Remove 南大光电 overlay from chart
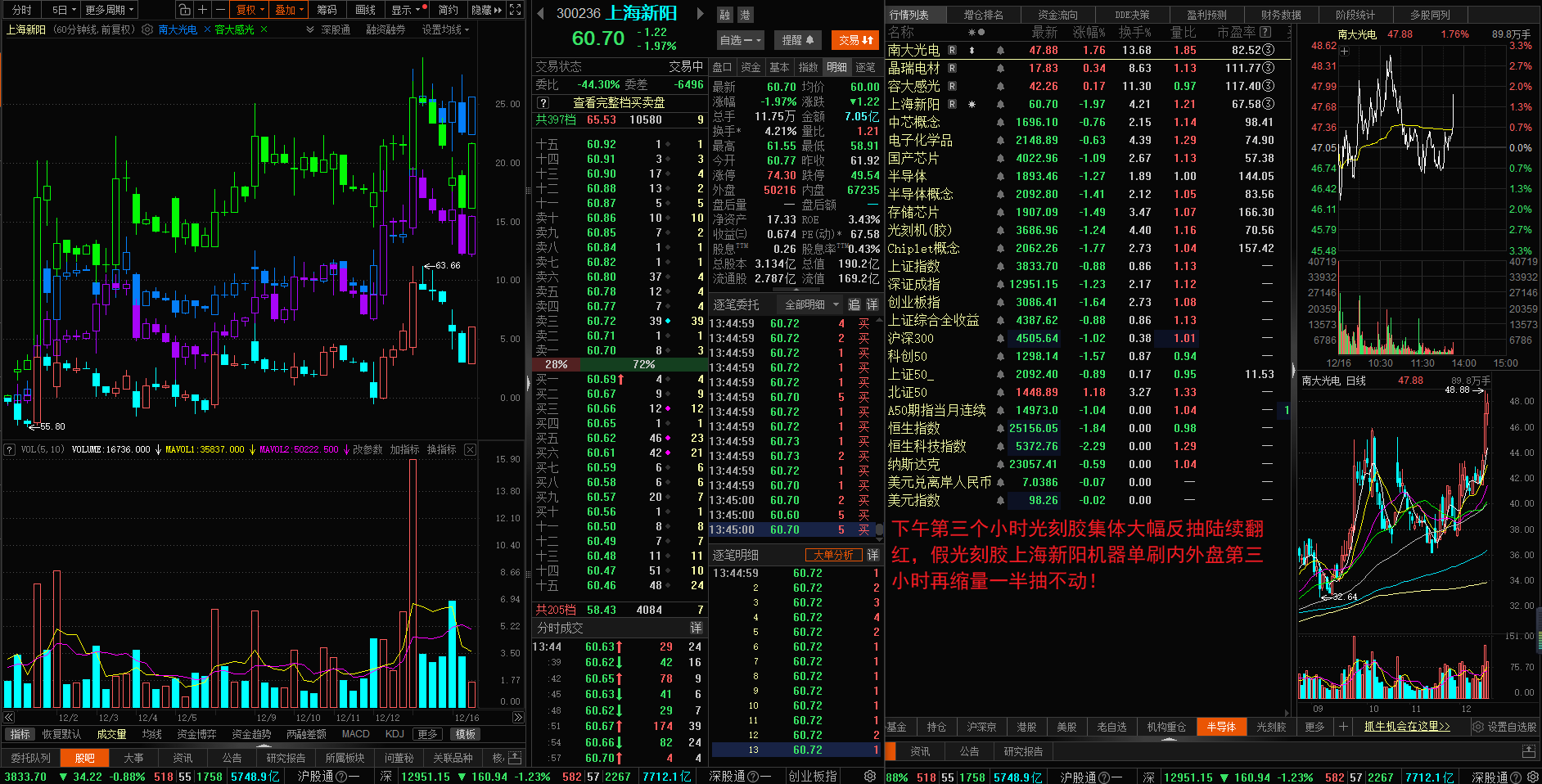Screen dimensions: 1542x784 208,29
